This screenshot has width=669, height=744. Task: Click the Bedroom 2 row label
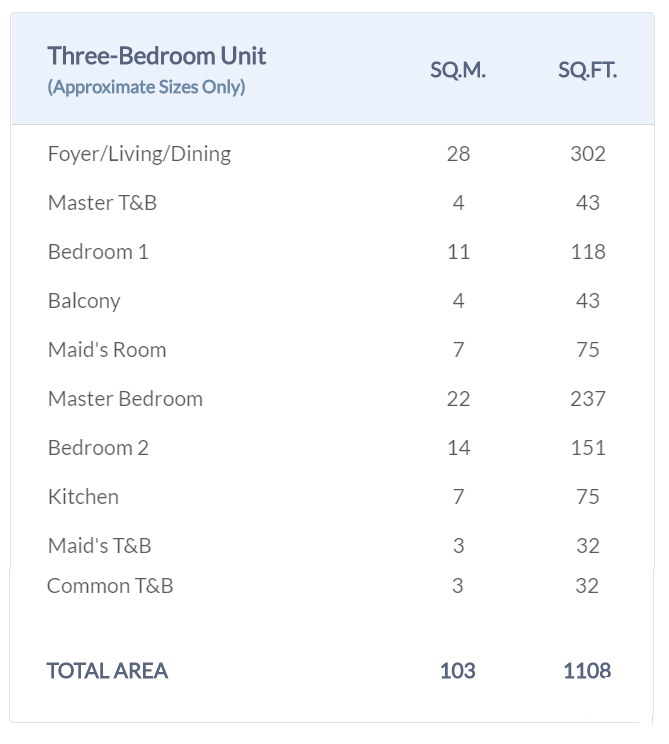click(x=98, y=448)
